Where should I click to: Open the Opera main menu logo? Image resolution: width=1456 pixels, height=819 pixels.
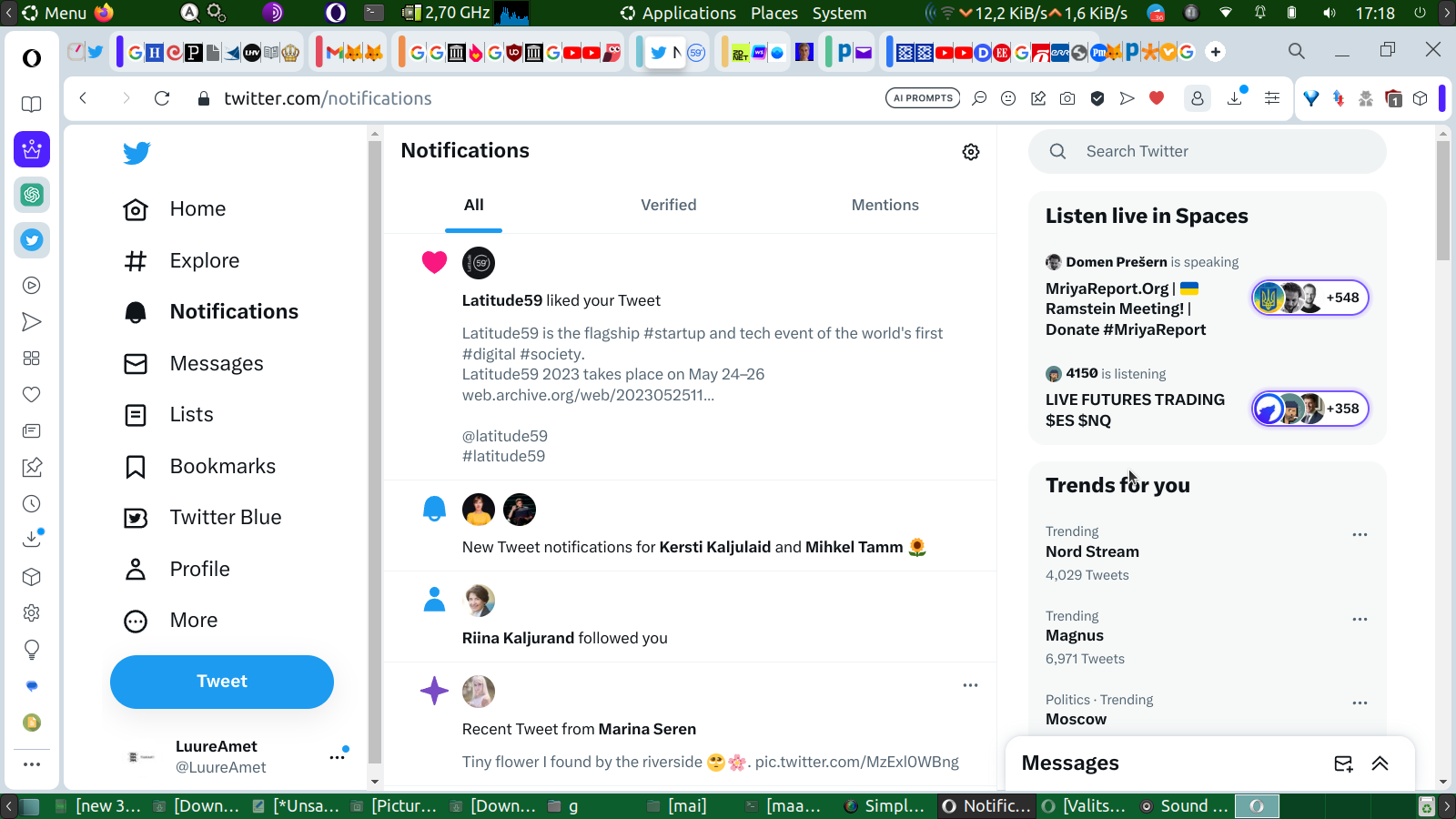(32, 58)
